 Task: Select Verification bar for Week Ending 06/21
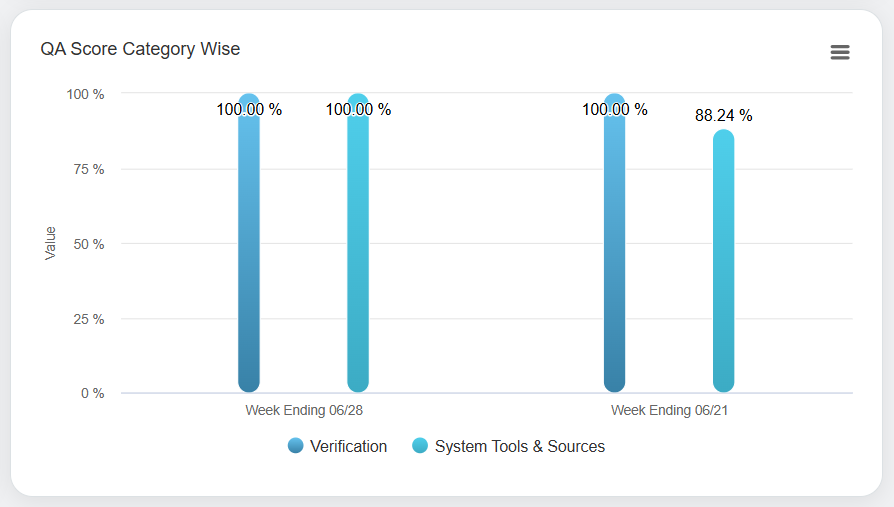[x=614, y=250]
